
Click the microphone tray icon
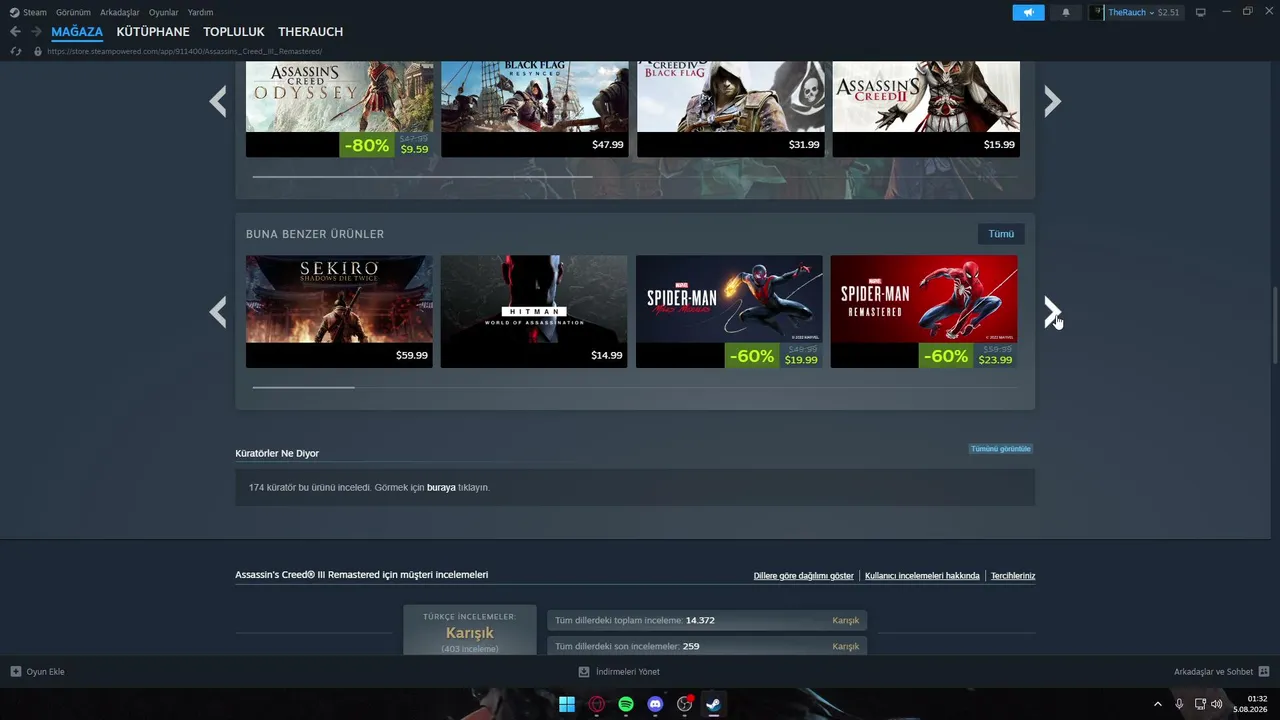tap(1180, 704)
